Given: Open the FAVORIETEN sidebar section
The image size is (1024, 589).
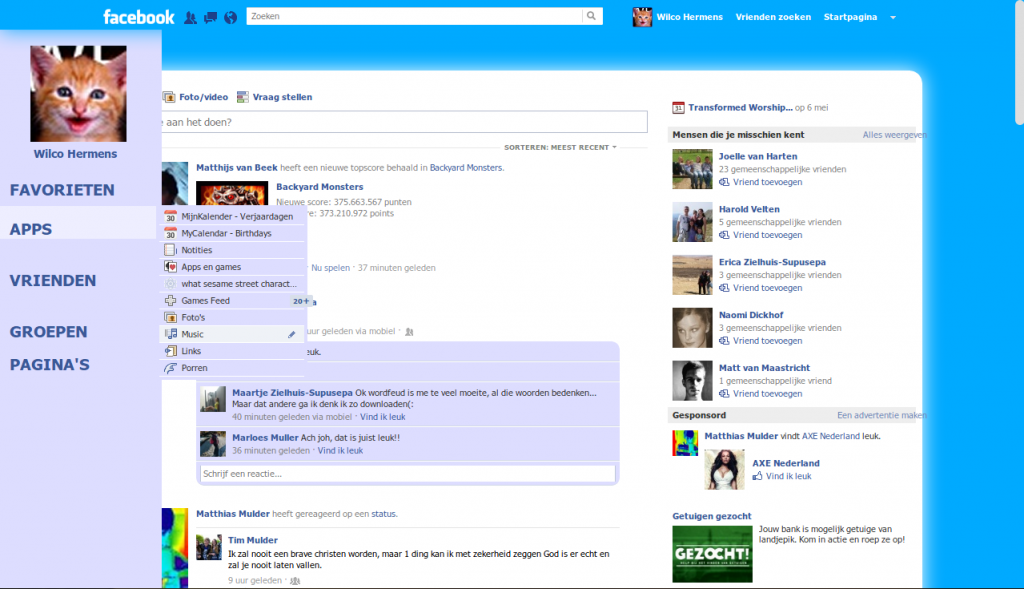Looking at the screenshot, I should pos(62,190).
